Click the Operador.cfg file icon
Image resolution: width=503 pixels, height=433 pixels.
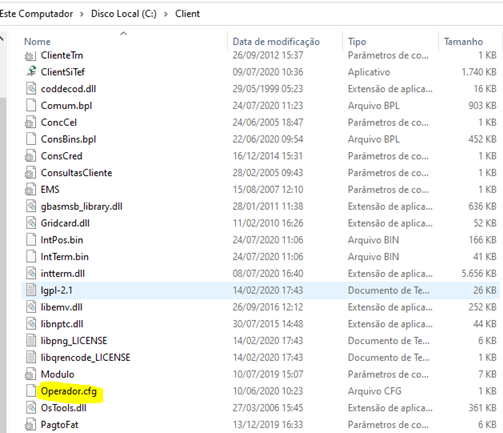(31, 391)
